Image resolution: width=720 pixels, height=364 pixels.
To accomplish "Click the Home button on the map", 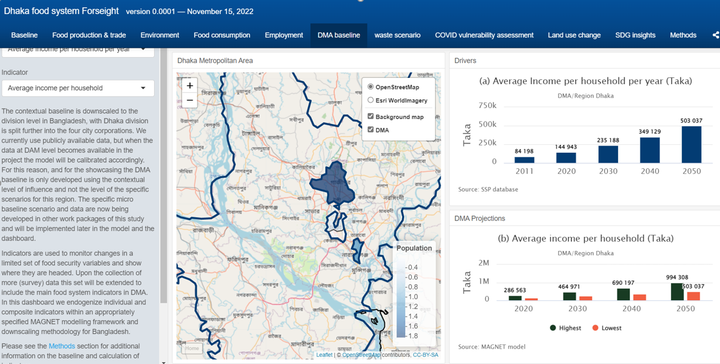I will (x=192, y=348).
